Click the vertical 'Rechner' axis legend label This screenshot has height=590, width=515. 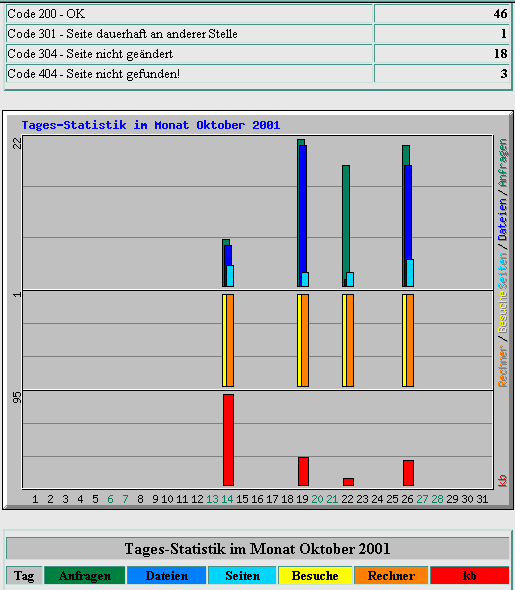(x=503, y=367)
